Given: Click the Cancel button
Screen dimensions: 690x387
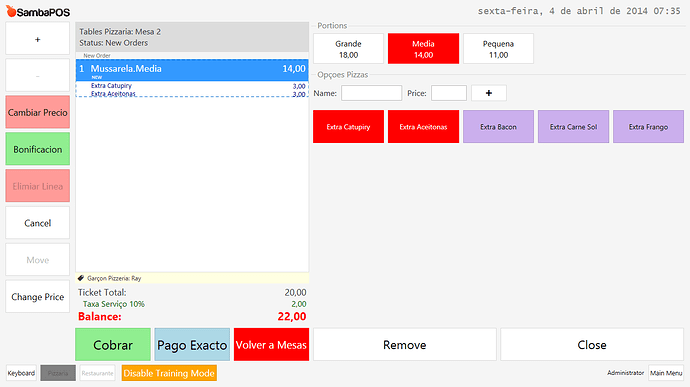Looking at the screenshot, I should click(37, 223).
